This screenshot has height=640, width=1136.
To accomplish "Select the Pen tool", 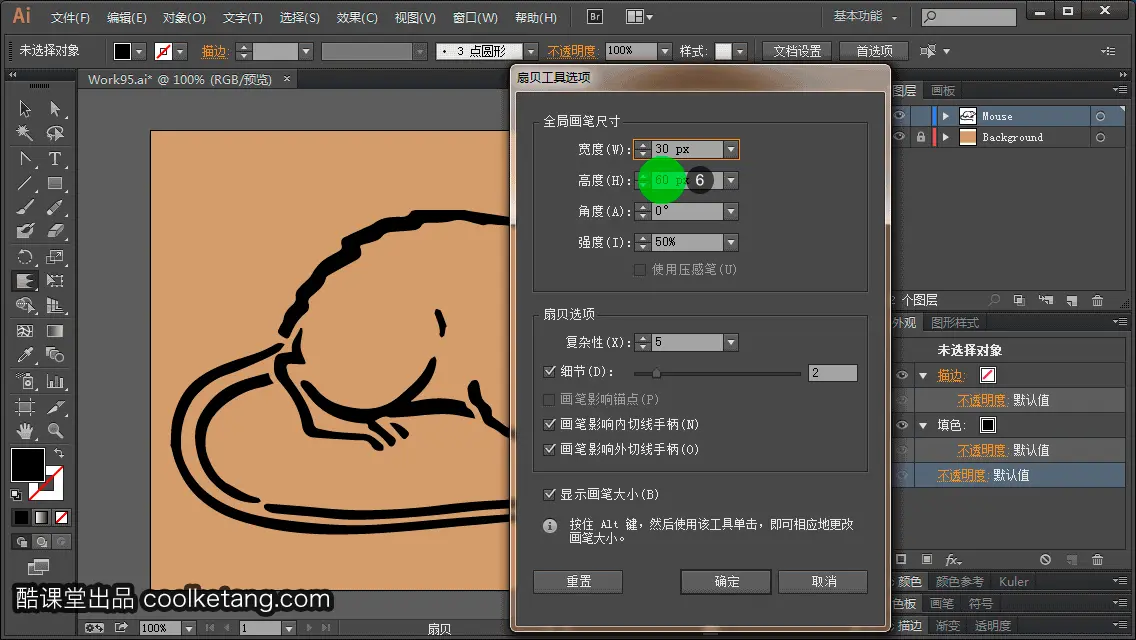I will point(25,159).
